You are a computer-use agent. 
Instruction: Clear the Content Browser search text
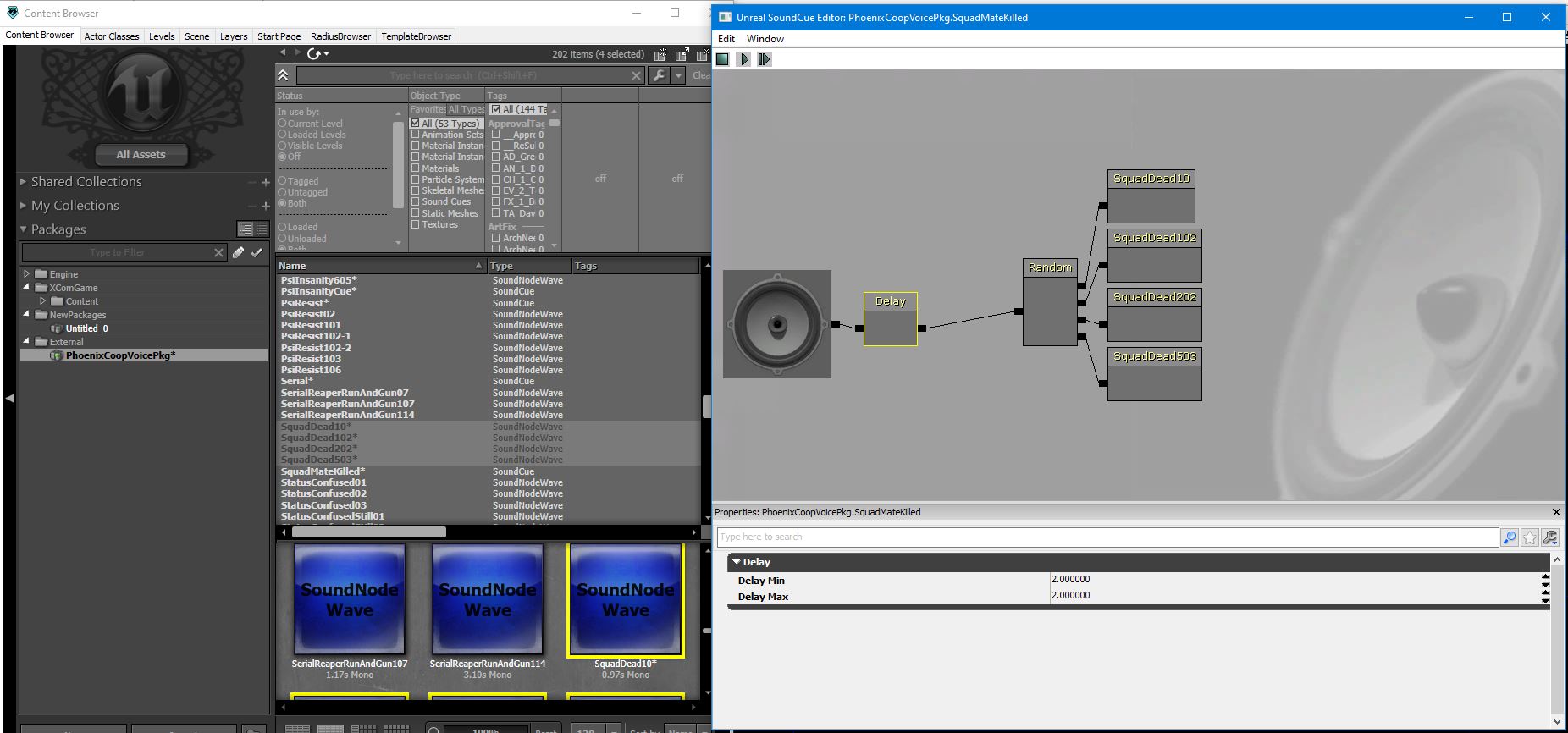click(636, 75)
